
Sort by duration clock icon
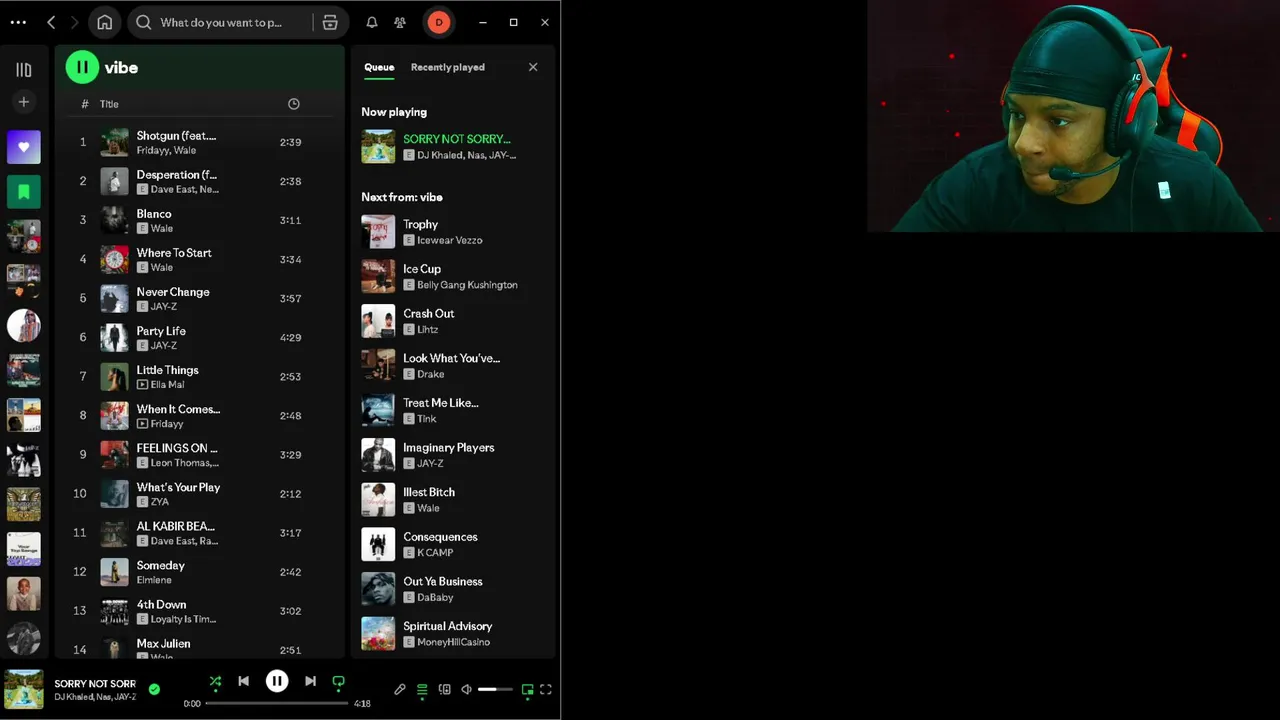pos(294,104)
